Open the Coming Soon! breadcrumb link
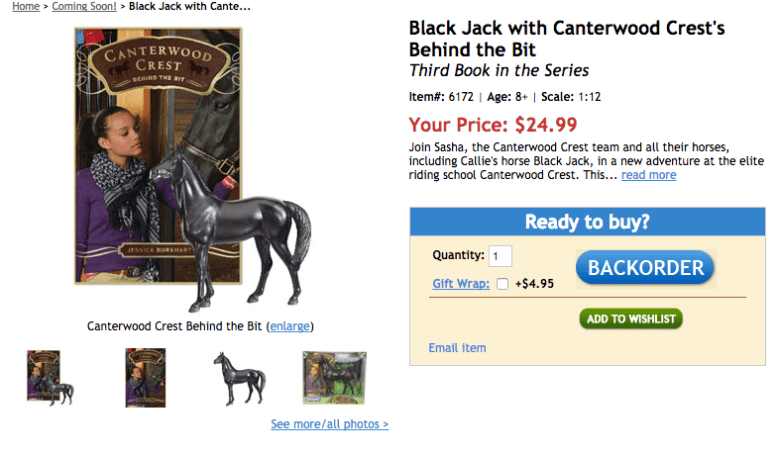The width and height of the screenshot is (778, 455). coord(84,6)
